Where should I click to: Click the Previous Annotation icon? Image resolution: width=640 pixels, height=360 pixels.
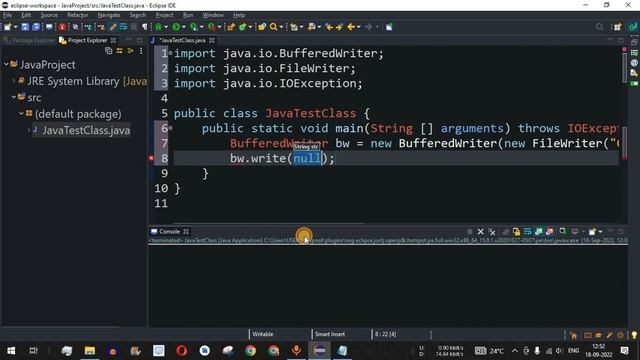[312, 27]
